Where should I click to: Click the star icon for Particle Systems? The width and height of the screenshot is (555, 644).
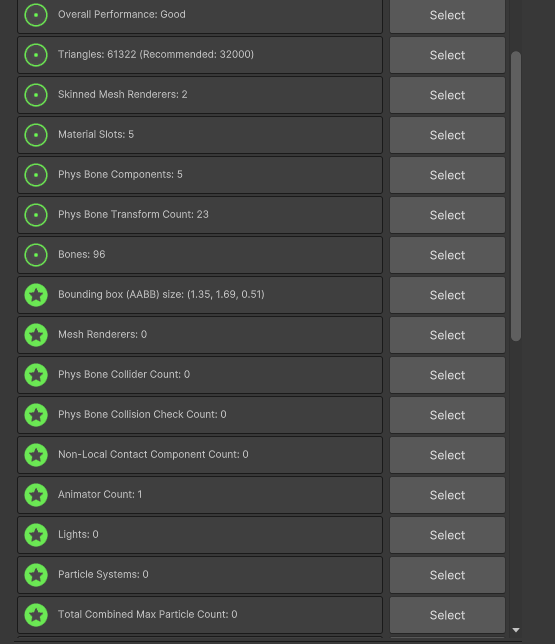[36, 575]
